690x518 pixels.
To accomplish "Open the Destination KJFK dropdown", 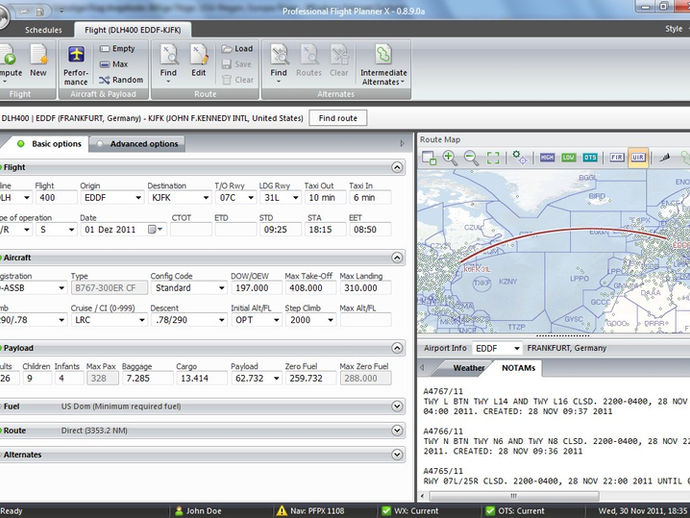I will click(x=206, y=198).
